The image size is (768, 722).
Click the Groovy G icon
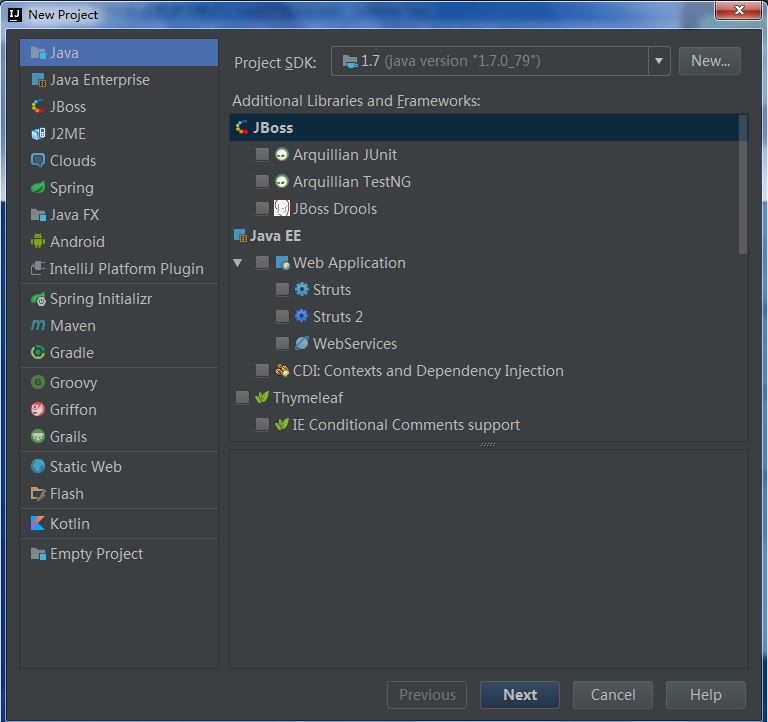pyautogui.click(x=38, y=382)
